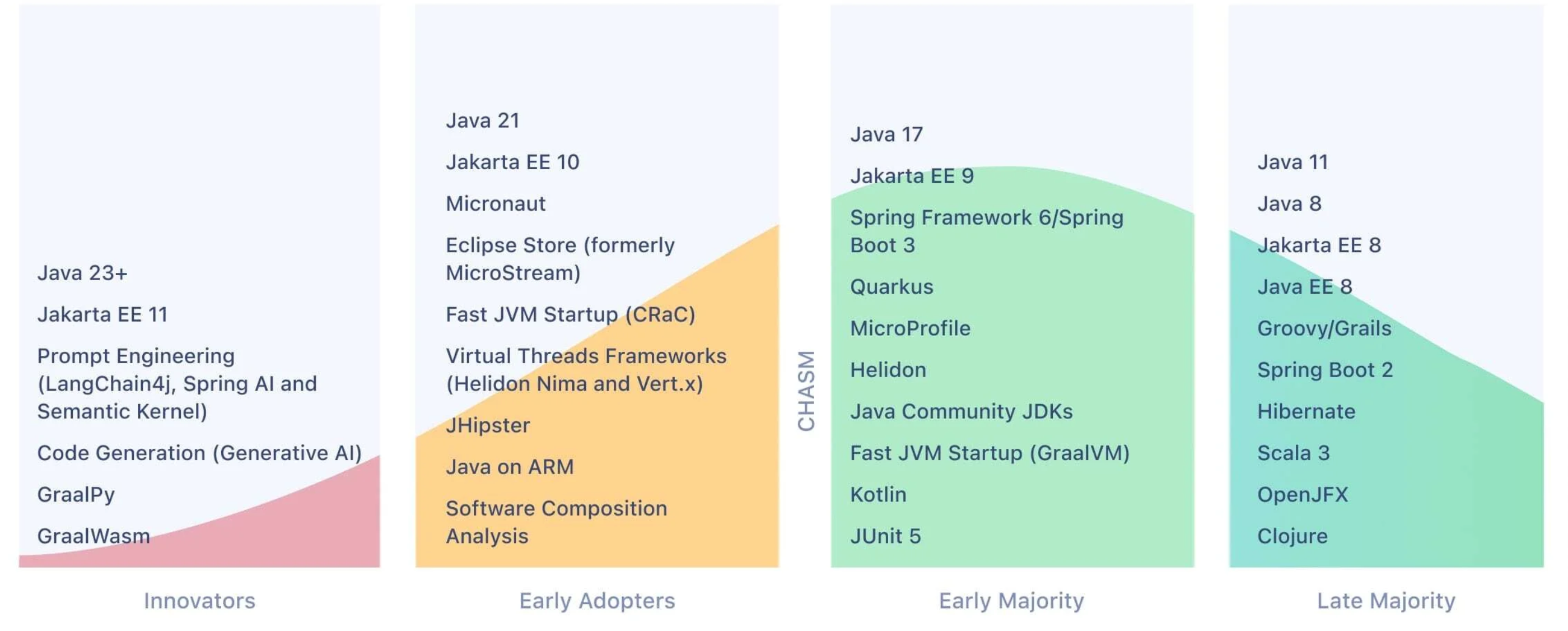
Task: Select the Java on ARM entry
Action: coord(510,467)
